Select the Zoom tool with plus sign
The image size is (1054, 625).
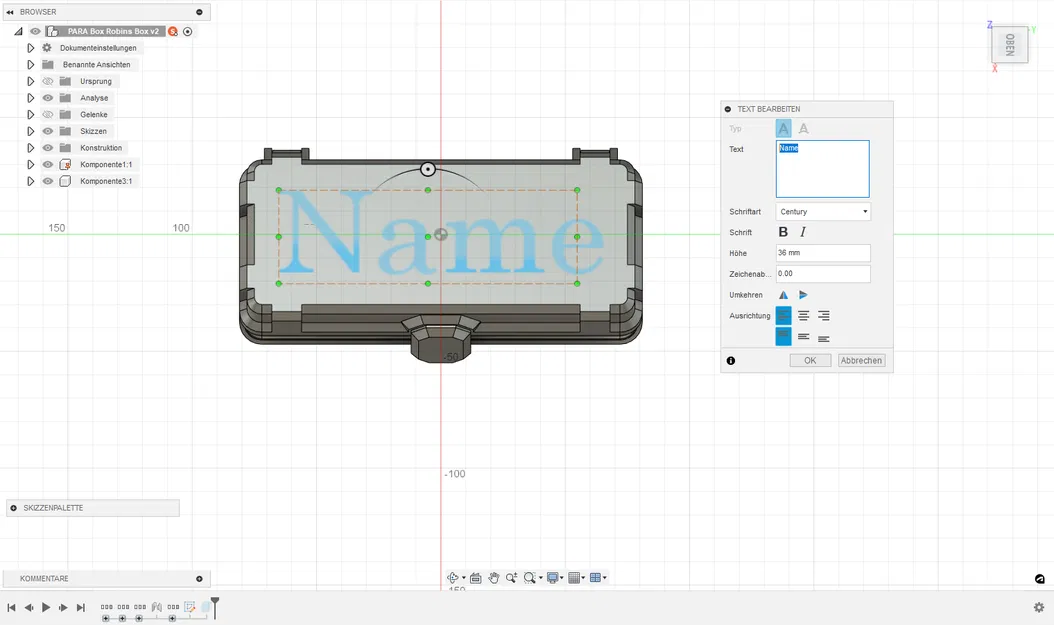click(512, 578)
